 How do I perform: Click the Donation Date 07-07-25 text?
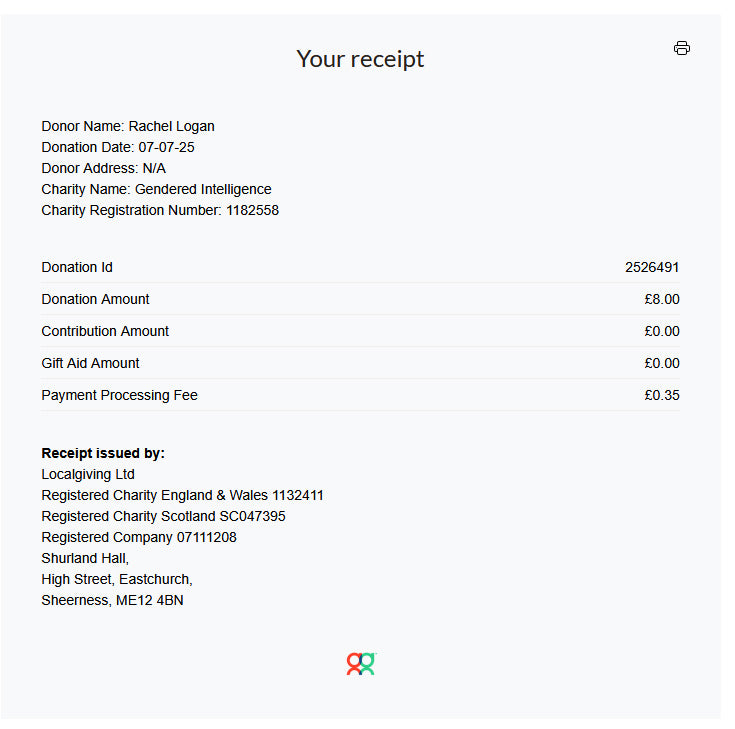[x=118, y=147]
